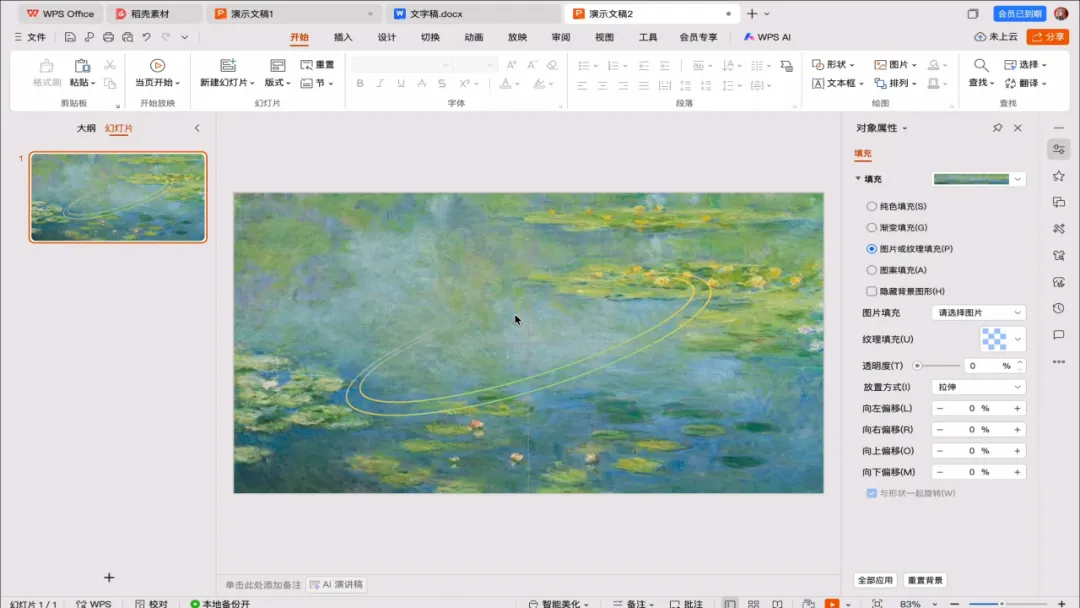Click AI 演讲稿 button below slide
Viewport: 1080px width, 608px height.
pos(337,585)
